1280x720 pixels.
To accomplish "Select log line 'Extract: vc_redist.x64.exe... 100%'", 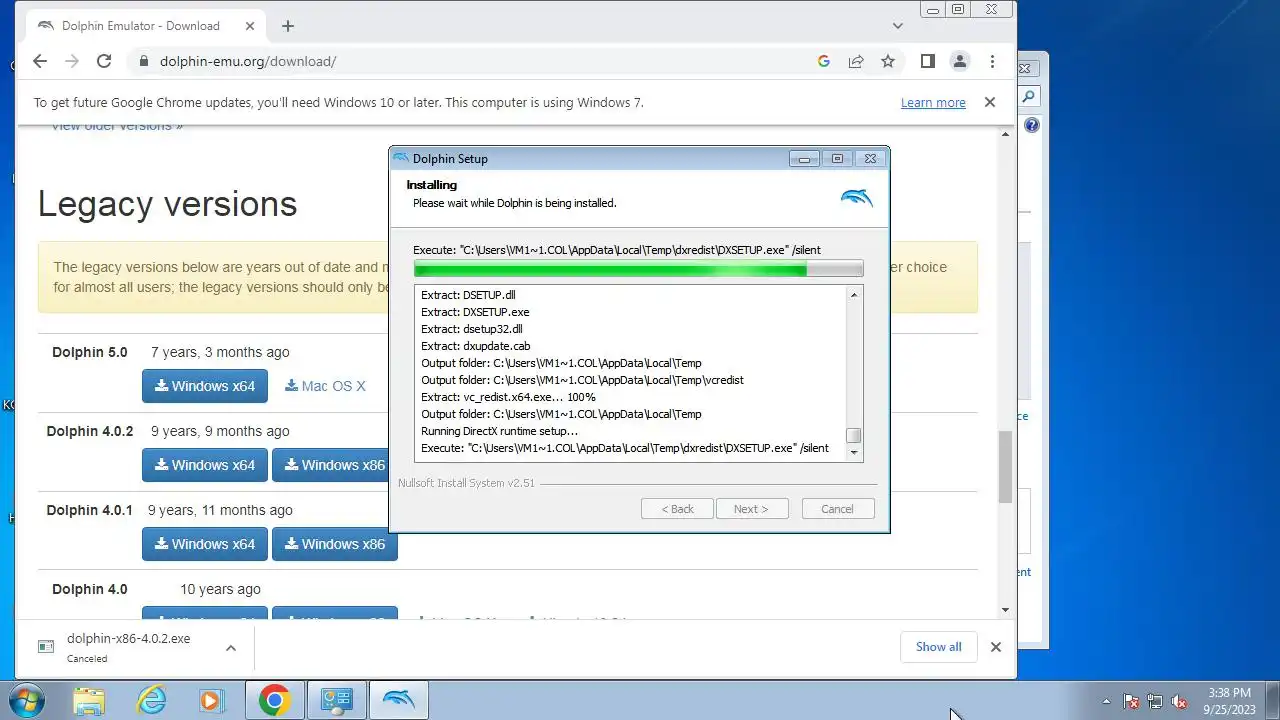I will [x=508, y=397].
